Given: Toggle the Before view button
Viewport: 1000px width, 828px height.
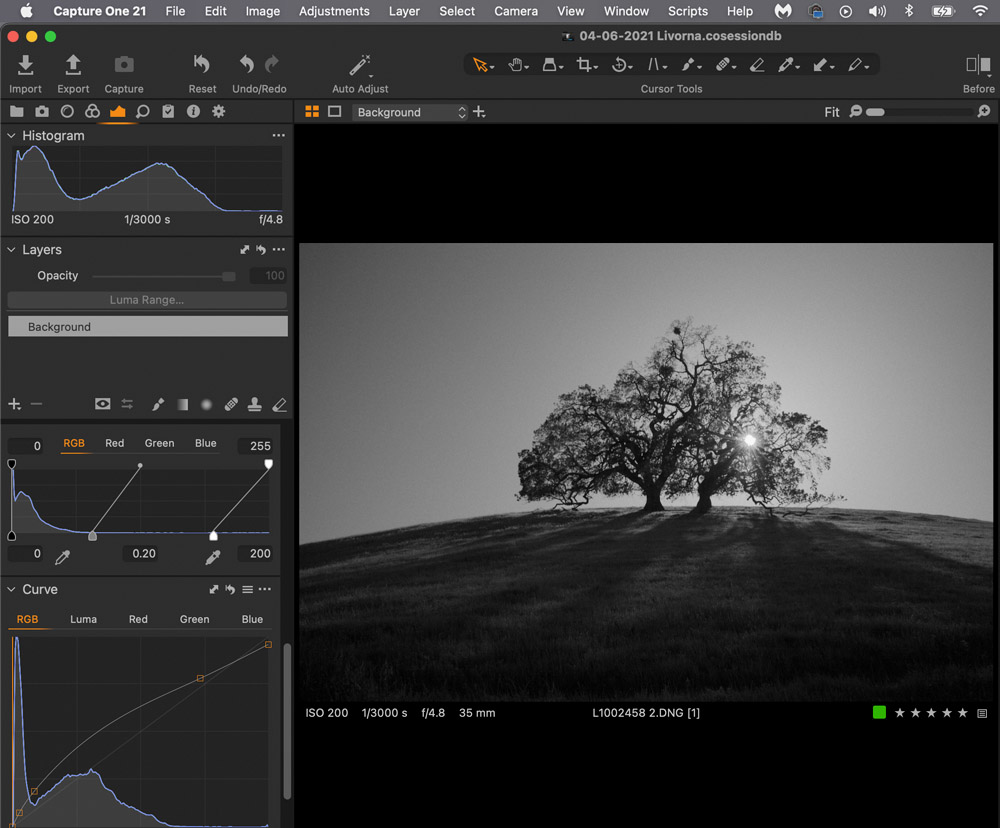Looking at the screenshot, I should 978,64.
